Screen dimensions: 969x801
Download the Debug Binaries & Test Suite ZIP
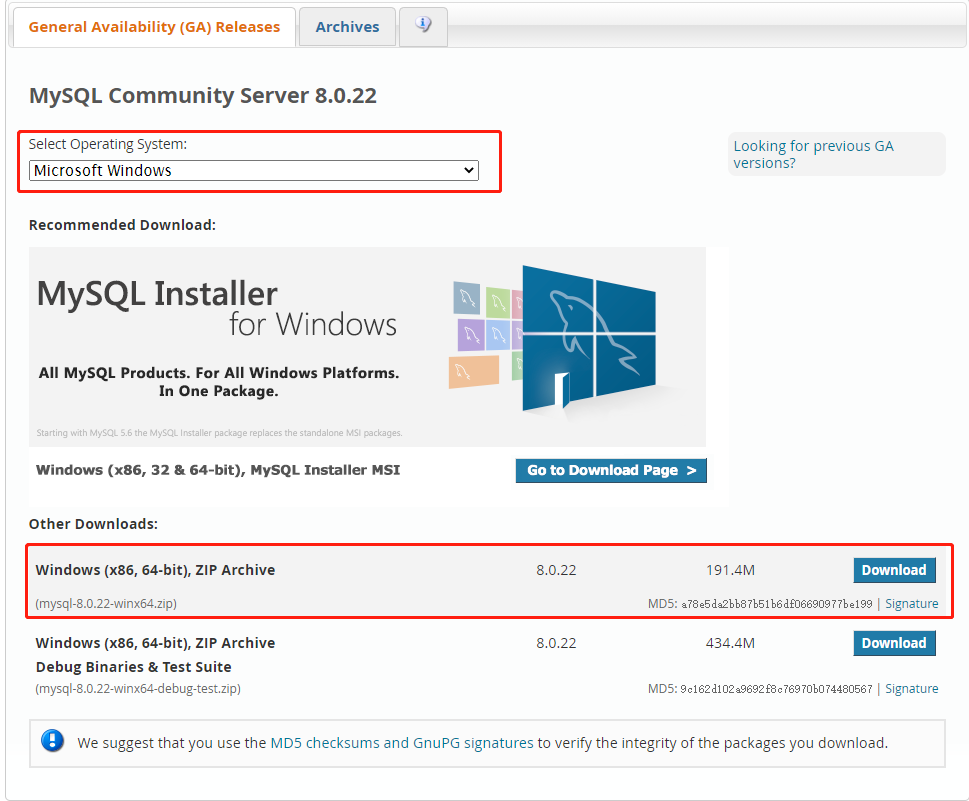894,643
